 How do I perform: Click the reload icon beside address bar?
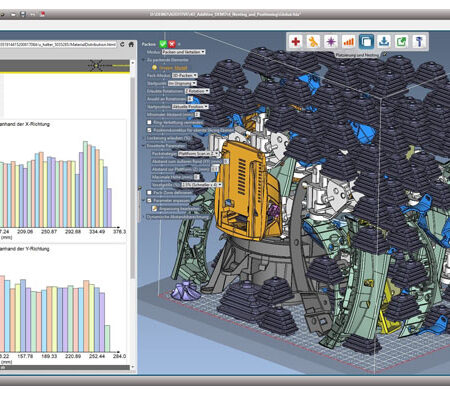click(x=122, y=44)
